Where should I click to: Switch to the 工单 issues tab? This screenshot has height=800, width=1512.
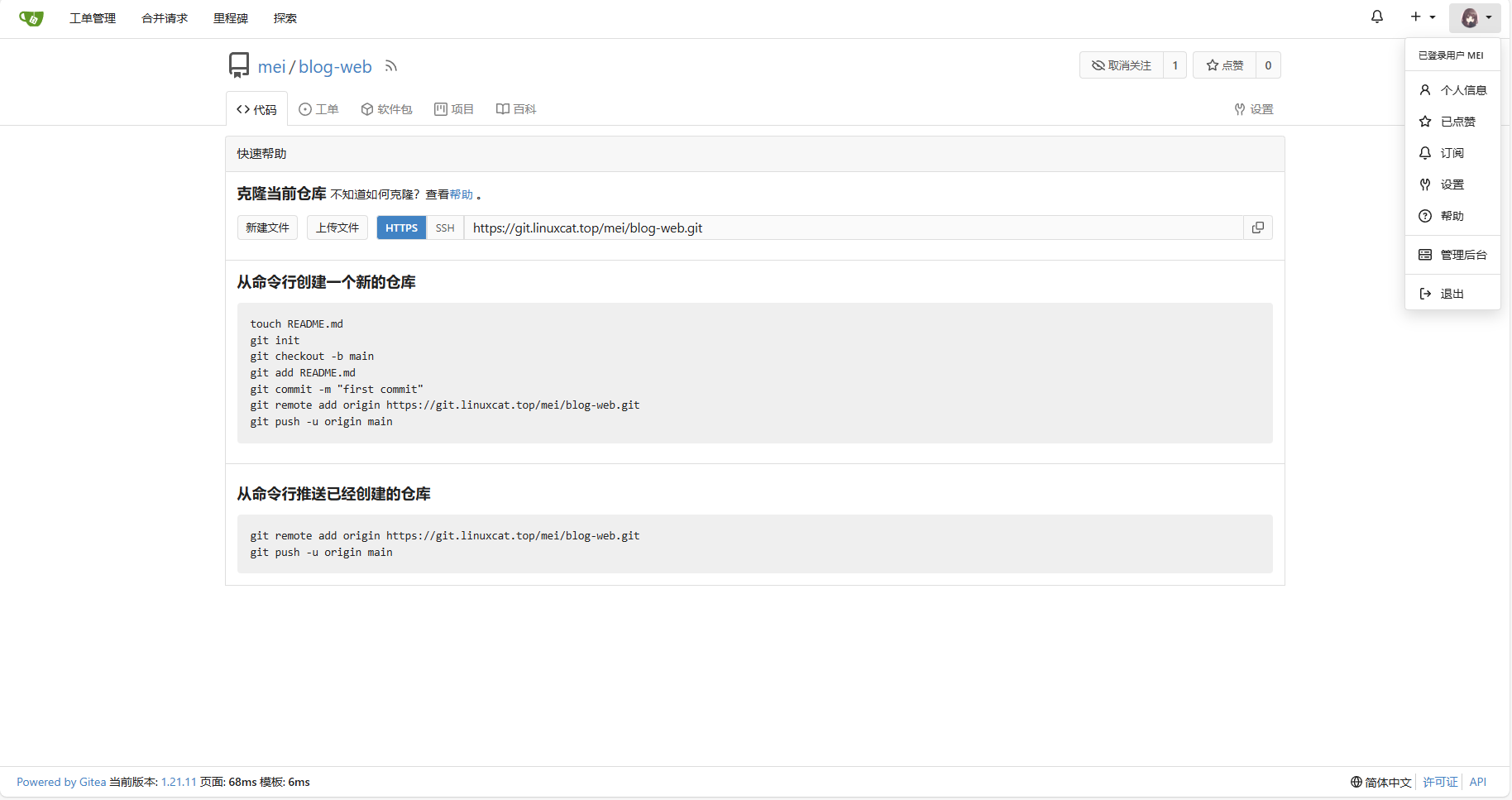pyautogui.click(x=319, y=109)
